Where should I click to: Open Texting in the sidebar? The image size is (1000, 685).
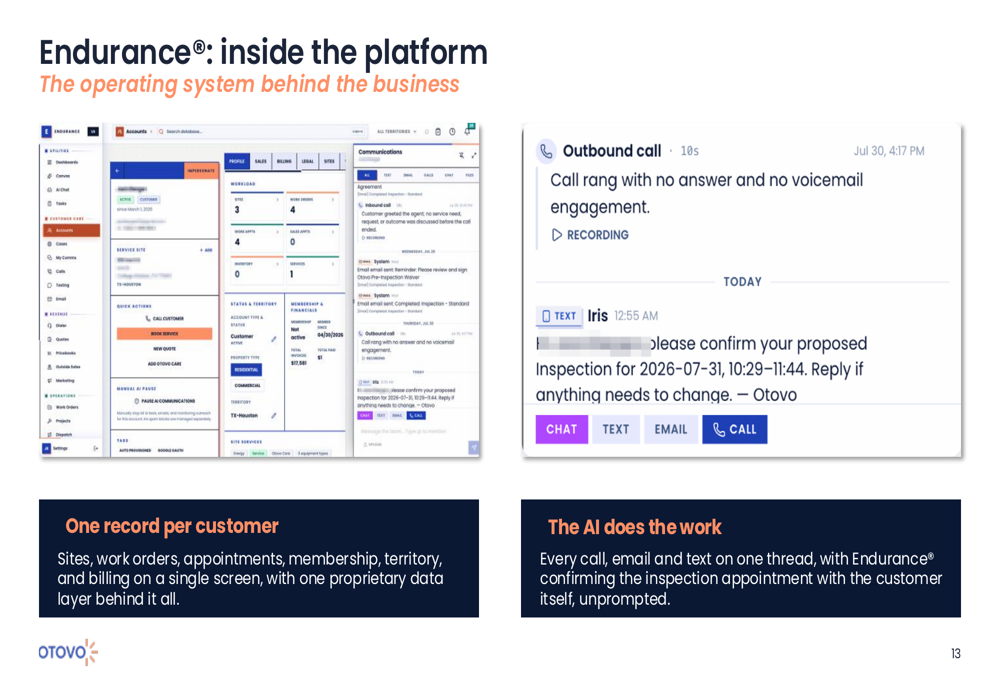pos(59,285)
